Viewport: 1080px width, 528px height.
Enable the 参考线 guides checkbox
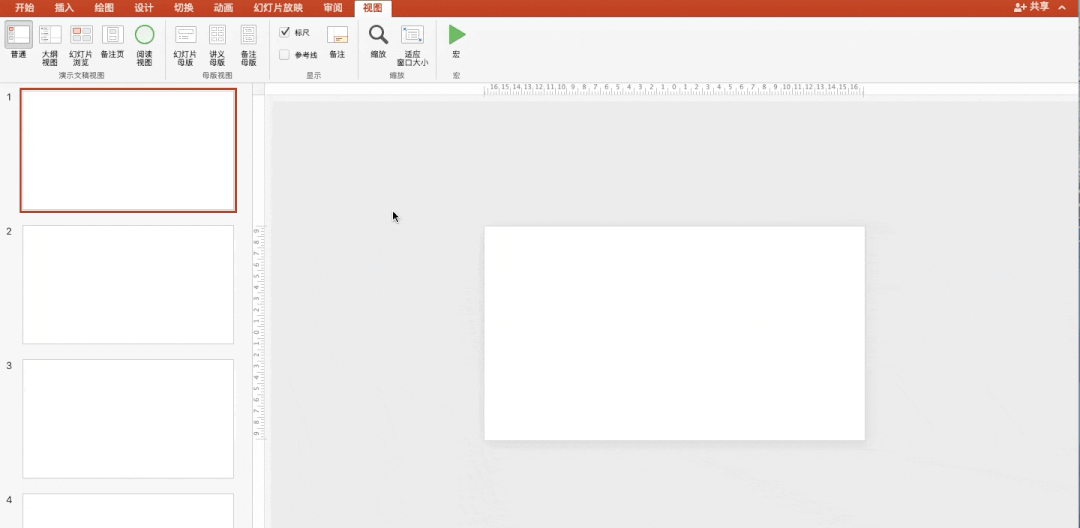[x=285, y=55]
